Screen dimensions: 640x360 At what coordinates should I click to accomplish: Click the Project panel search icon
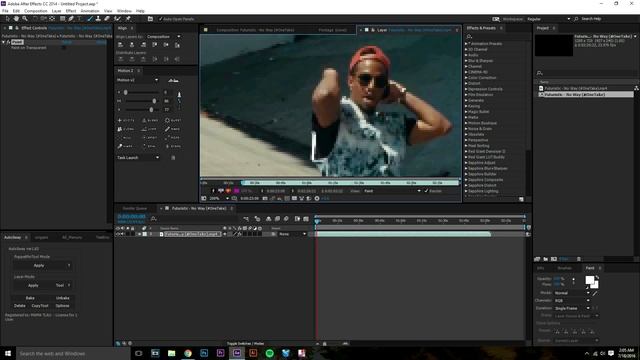(540, 73)
